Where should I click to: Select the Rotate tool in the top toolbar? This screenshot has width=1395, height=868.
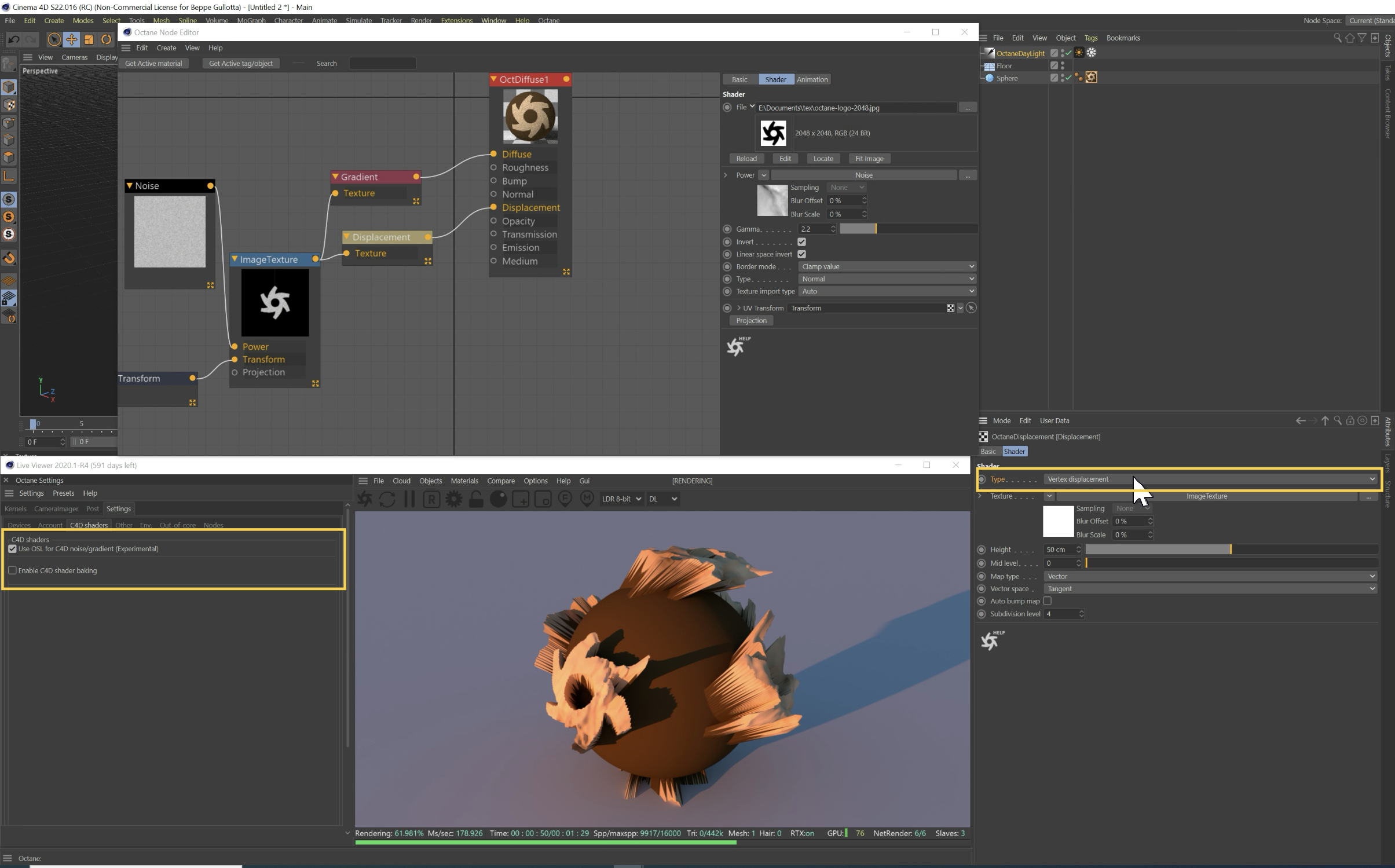coord(106,39)
